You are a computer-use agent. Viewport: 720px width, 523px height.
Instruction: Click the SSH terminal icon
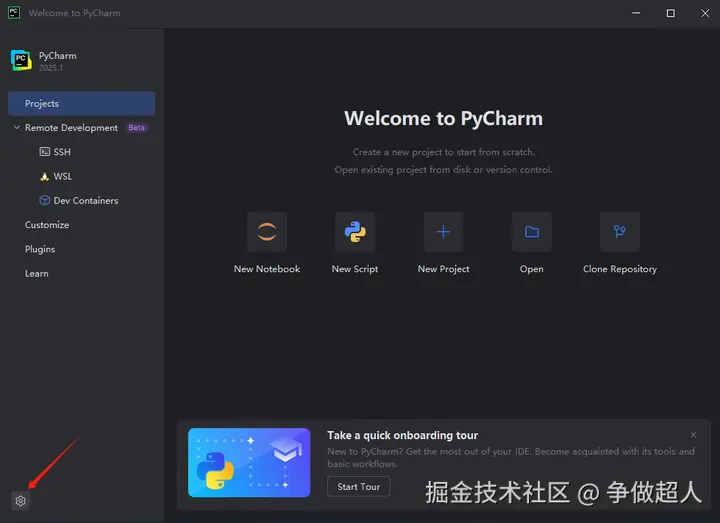[45, 152]
